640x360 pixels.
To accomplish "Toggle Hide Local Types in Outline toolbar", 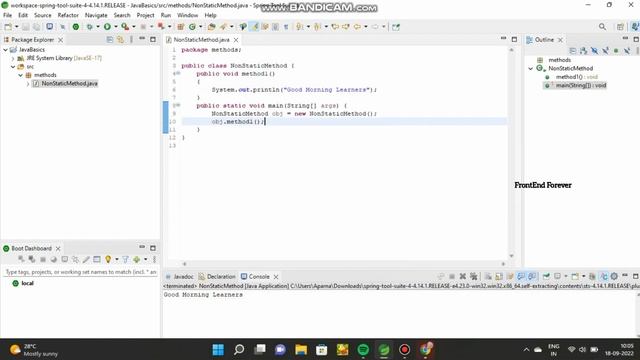I will [x=627, y=51].
